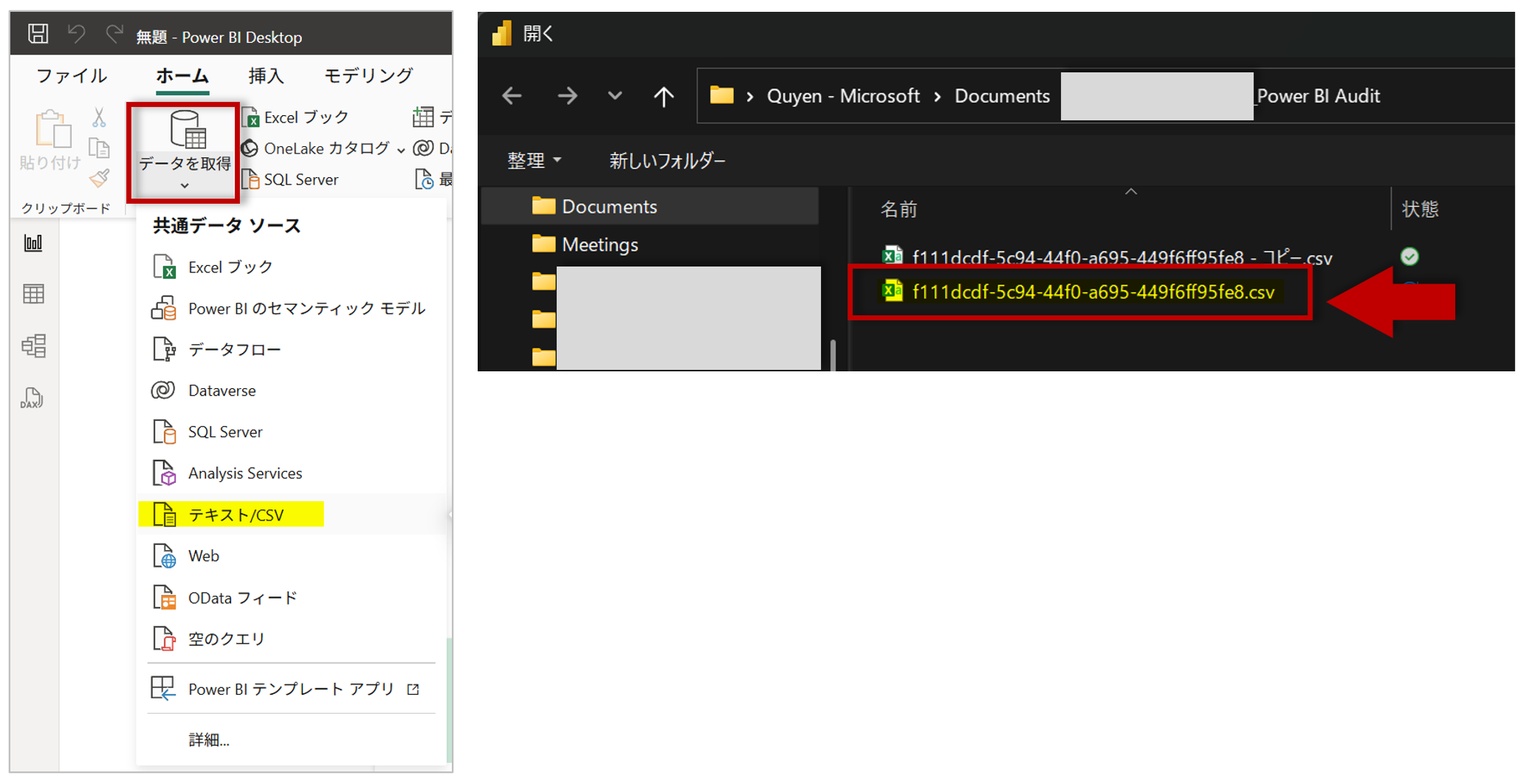Select Web data source
This screenshot has width=1529, height=784.
292,556
